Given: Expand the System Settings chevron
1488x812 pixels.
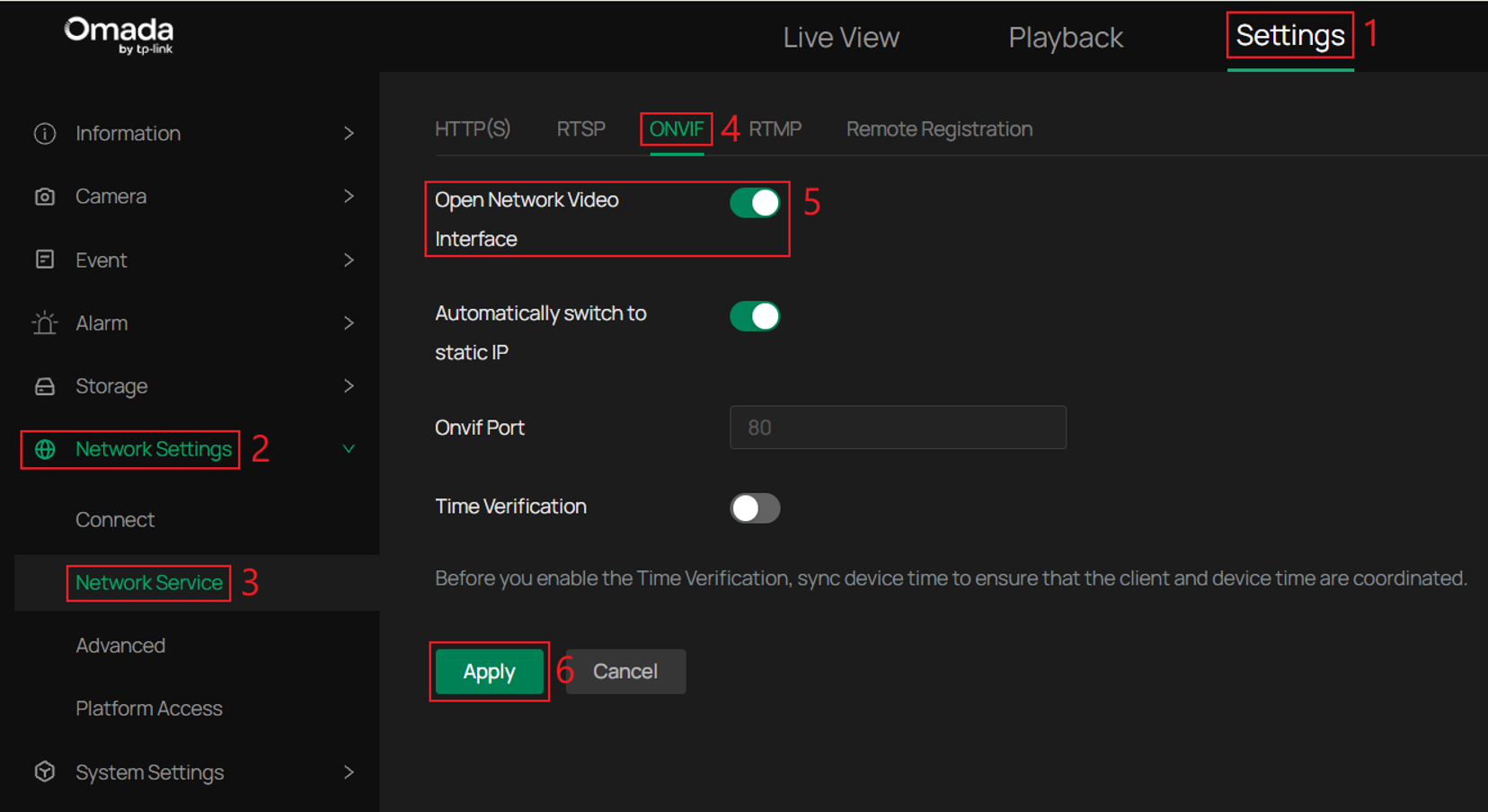Looking at the screenshot, I should click(349, 772).
